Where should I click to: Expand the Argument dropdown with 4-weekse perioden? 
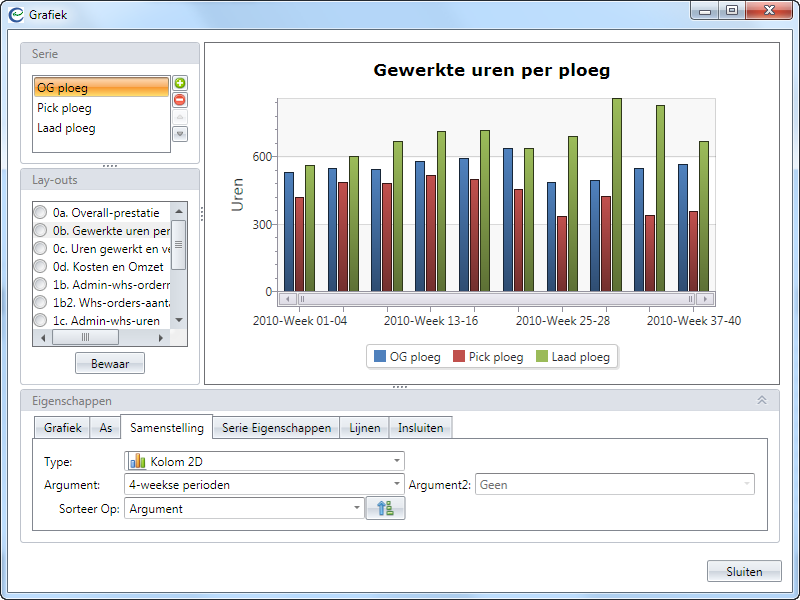(264, 485)
